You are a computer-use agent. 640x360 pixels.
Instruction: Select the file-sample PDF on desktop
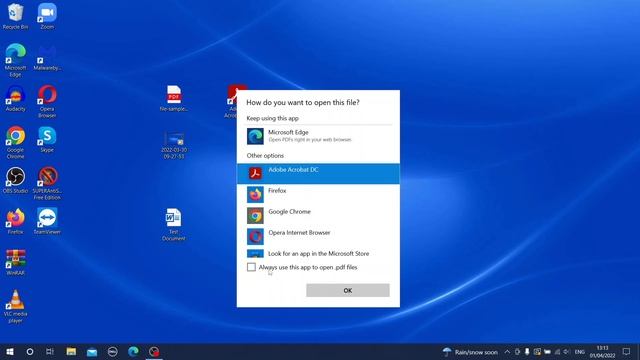click(x=174, y=98)
